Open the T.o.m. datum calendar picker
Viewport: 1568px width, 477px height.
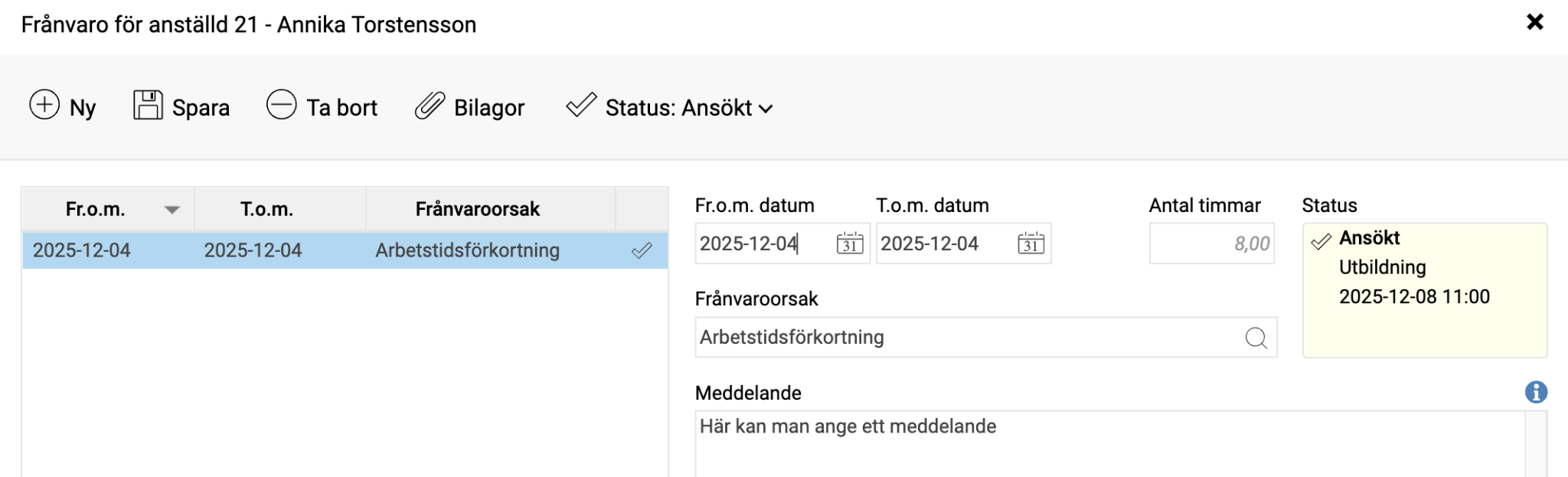1031,243
